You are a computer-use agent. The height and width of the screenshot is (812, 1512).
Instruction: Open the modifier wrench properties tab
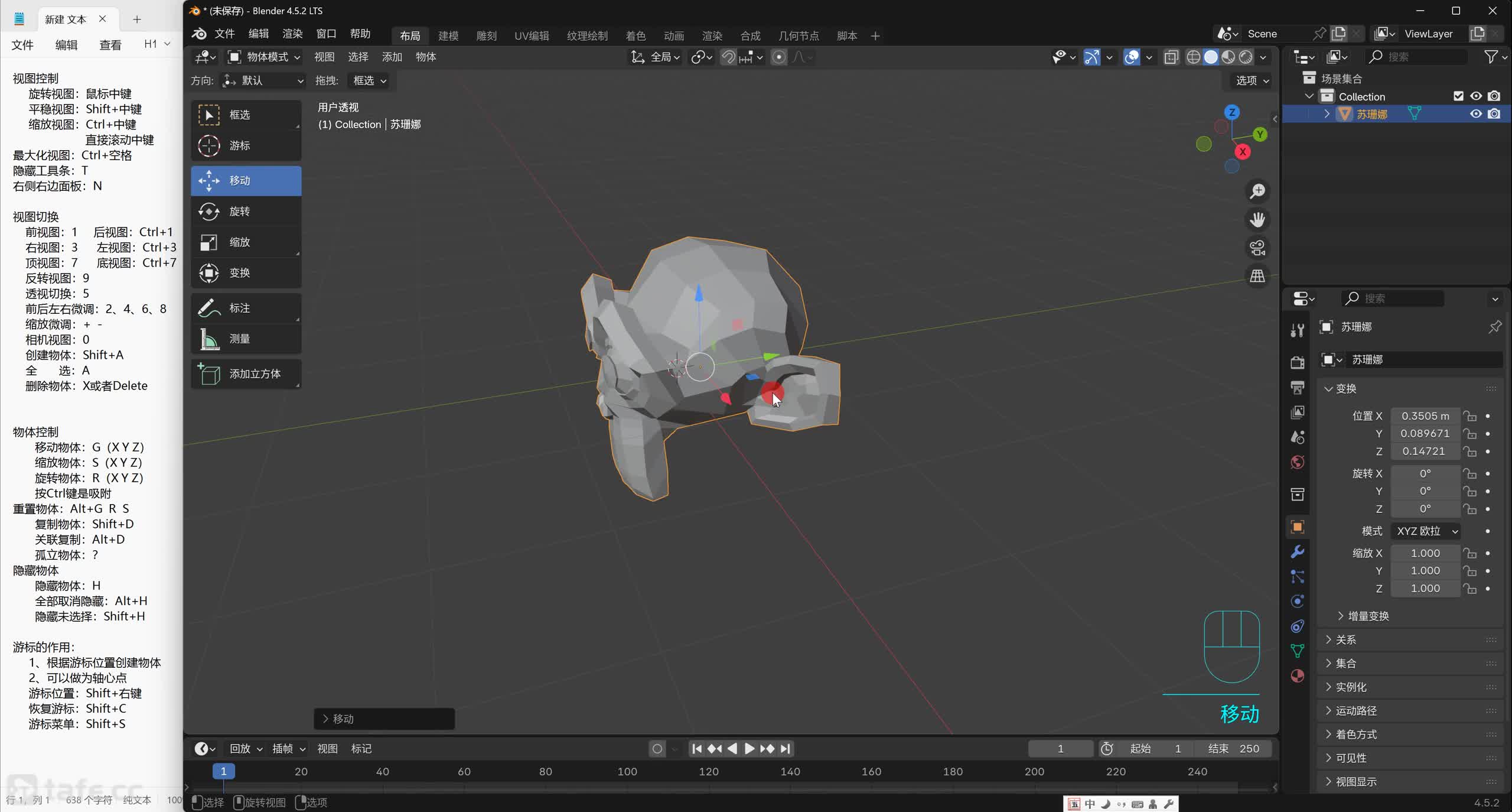tap(1298, 552)
